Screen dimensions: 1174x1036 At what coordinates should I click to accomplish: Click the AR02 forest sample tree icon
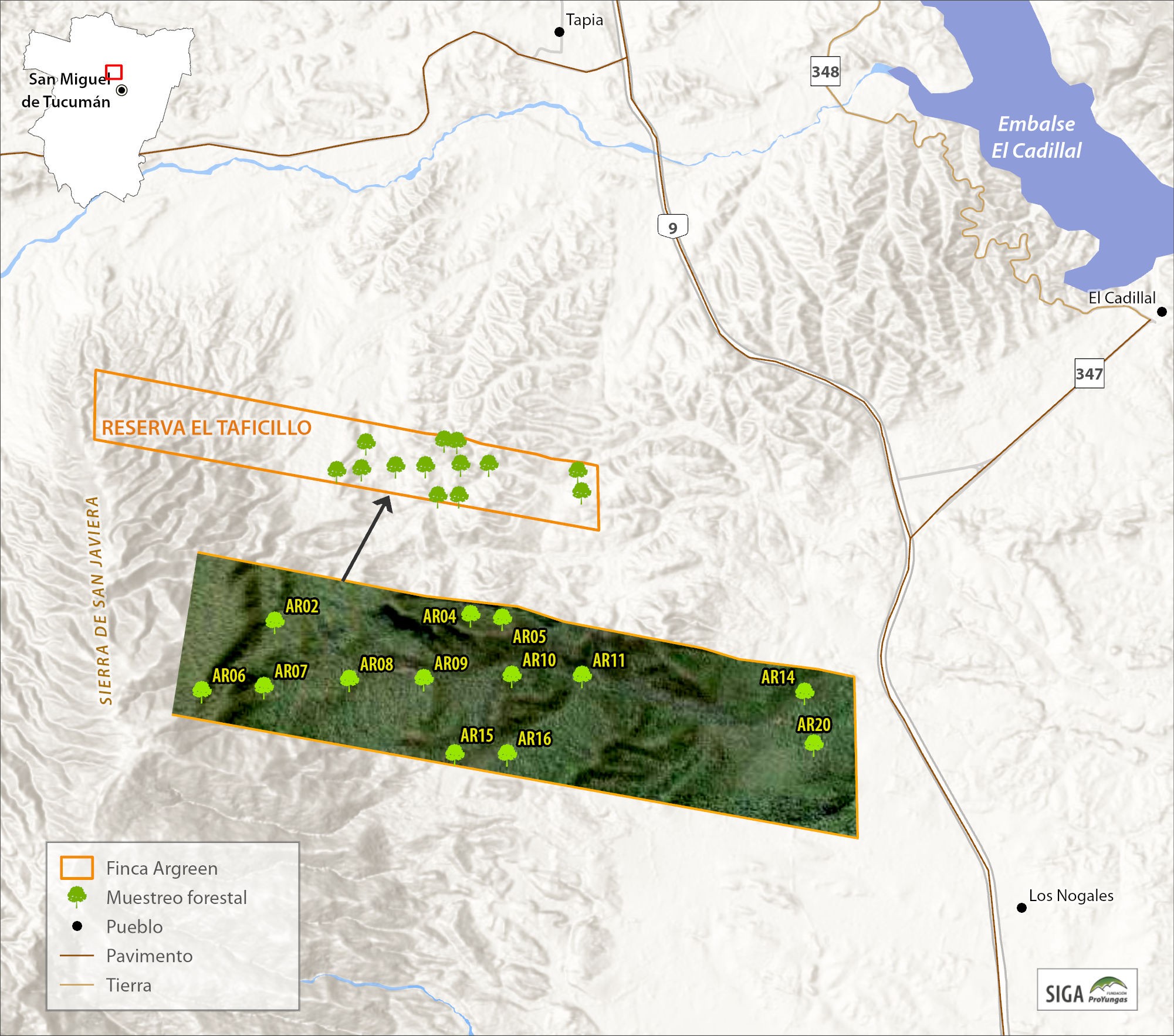(275, 621)
